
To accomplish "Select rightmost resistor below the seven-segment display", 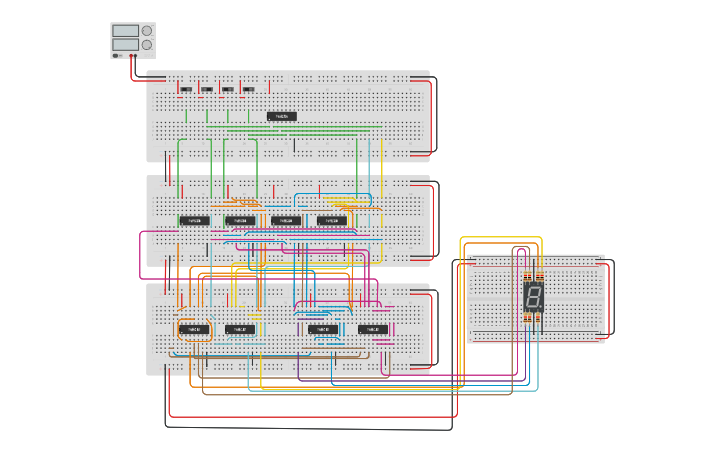I will [538, 318].
